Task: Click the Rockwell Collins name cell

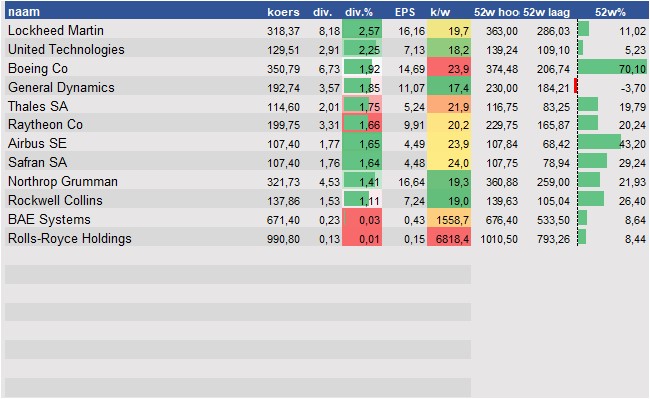Action: [x=55, y=201]
